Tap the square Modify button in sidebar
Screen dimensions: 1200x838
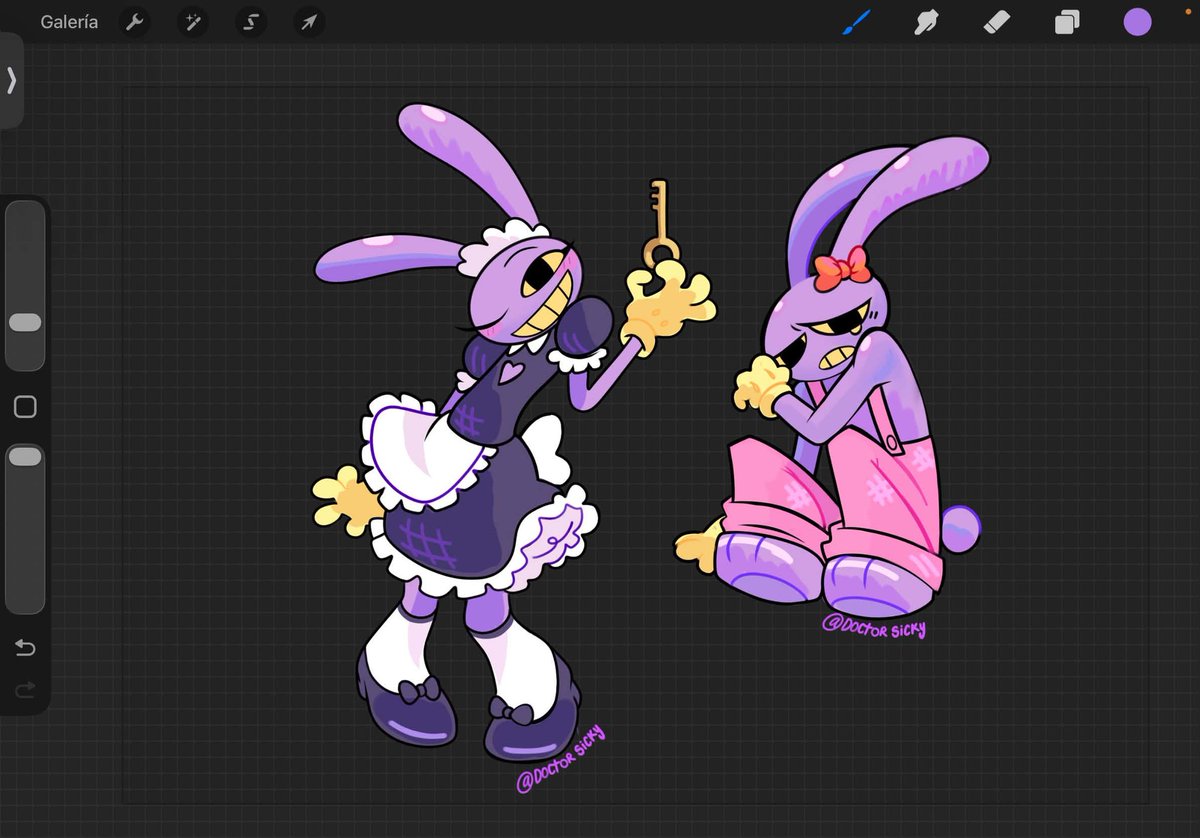pos(25,407)
